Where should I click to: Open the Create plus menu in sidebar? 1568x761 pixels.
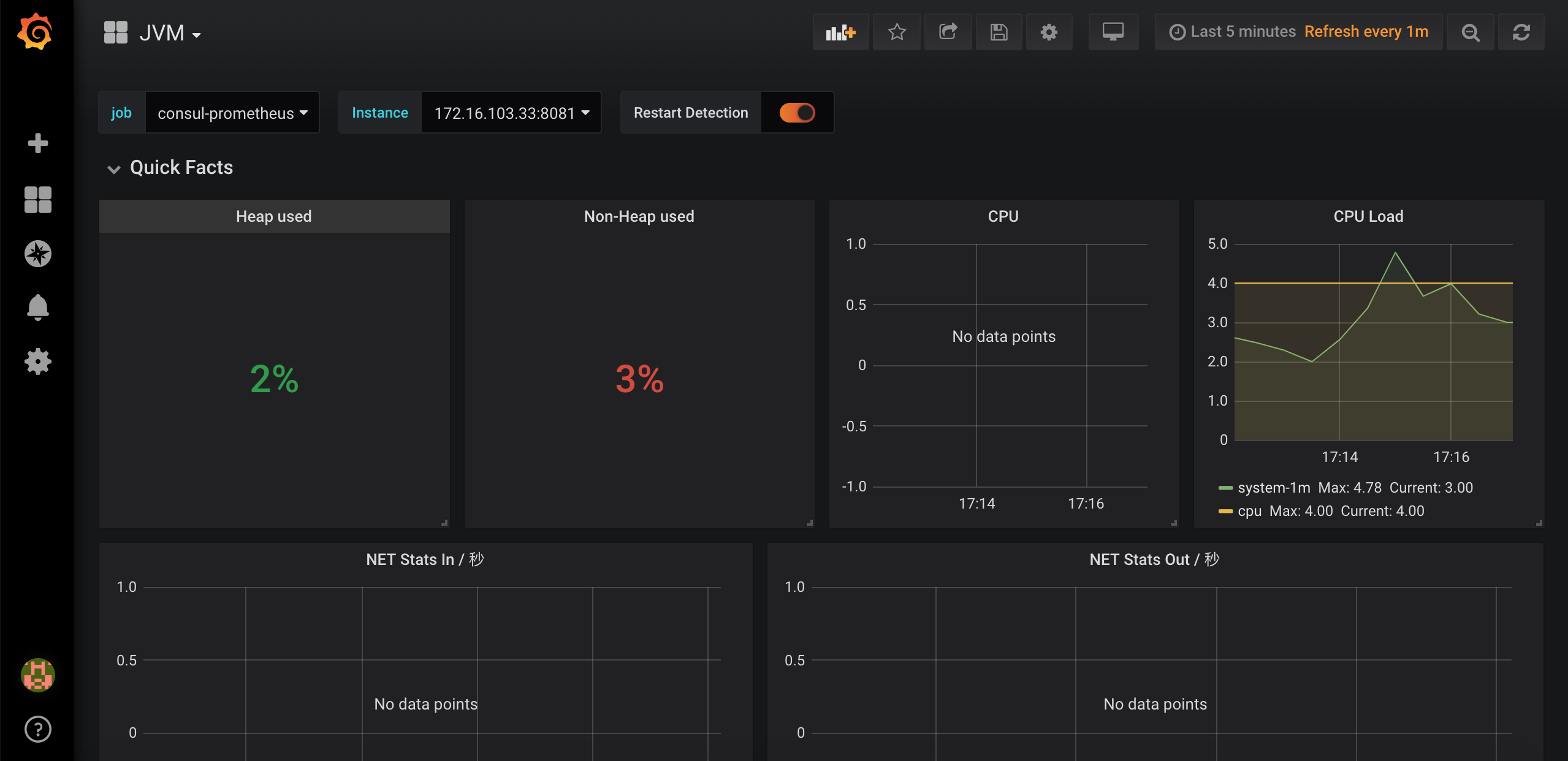click(37, 143)
